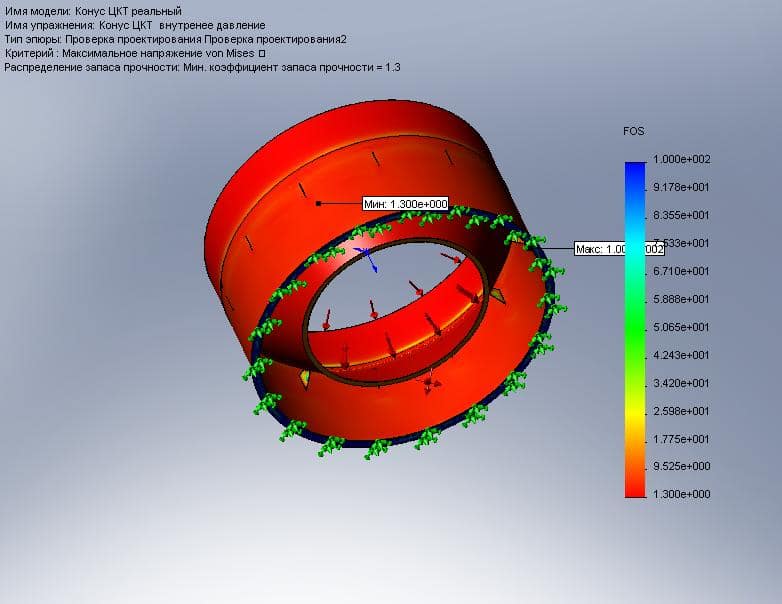782x604 pixels.
Task: Click the Имя модели title line
Action: (94, 11)
